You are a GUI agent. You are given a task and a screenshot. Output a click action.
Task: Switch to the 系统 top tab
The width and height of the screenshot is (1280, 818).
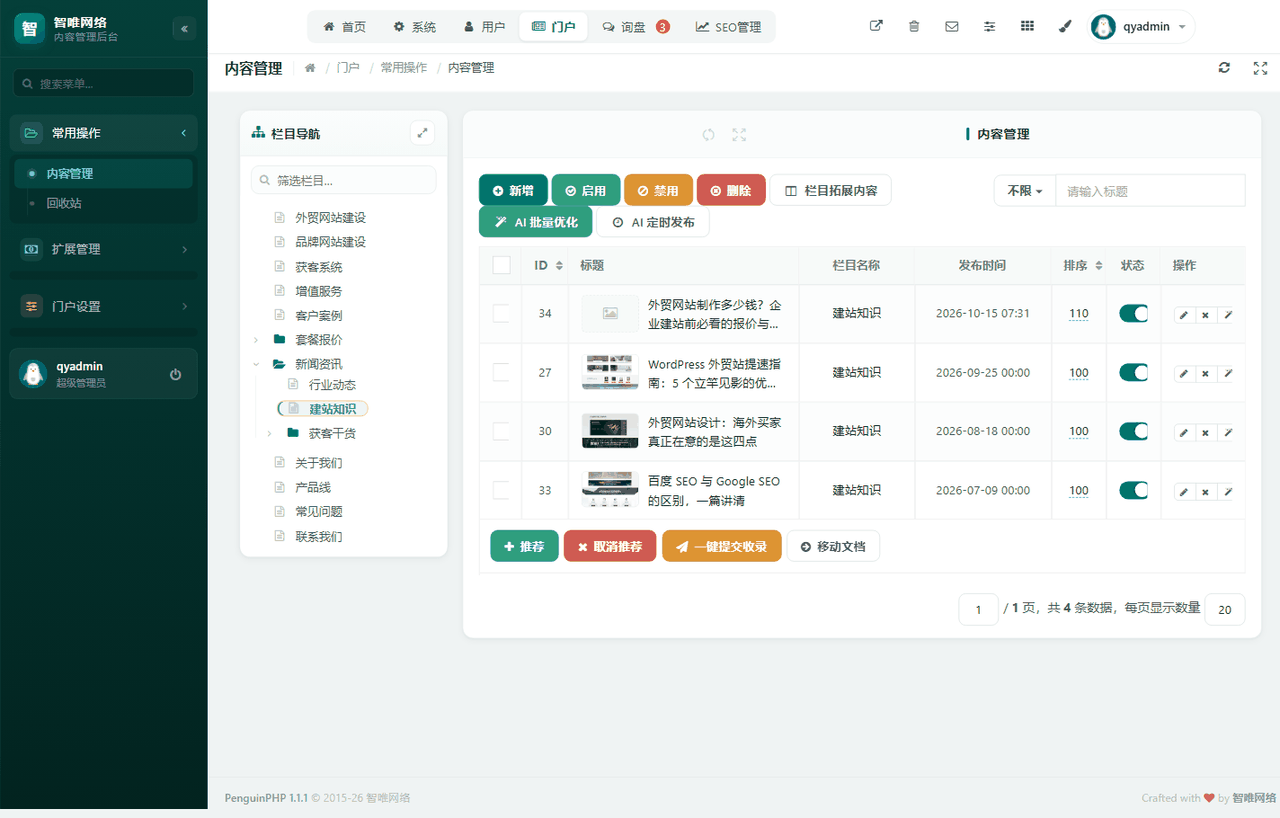414,27
